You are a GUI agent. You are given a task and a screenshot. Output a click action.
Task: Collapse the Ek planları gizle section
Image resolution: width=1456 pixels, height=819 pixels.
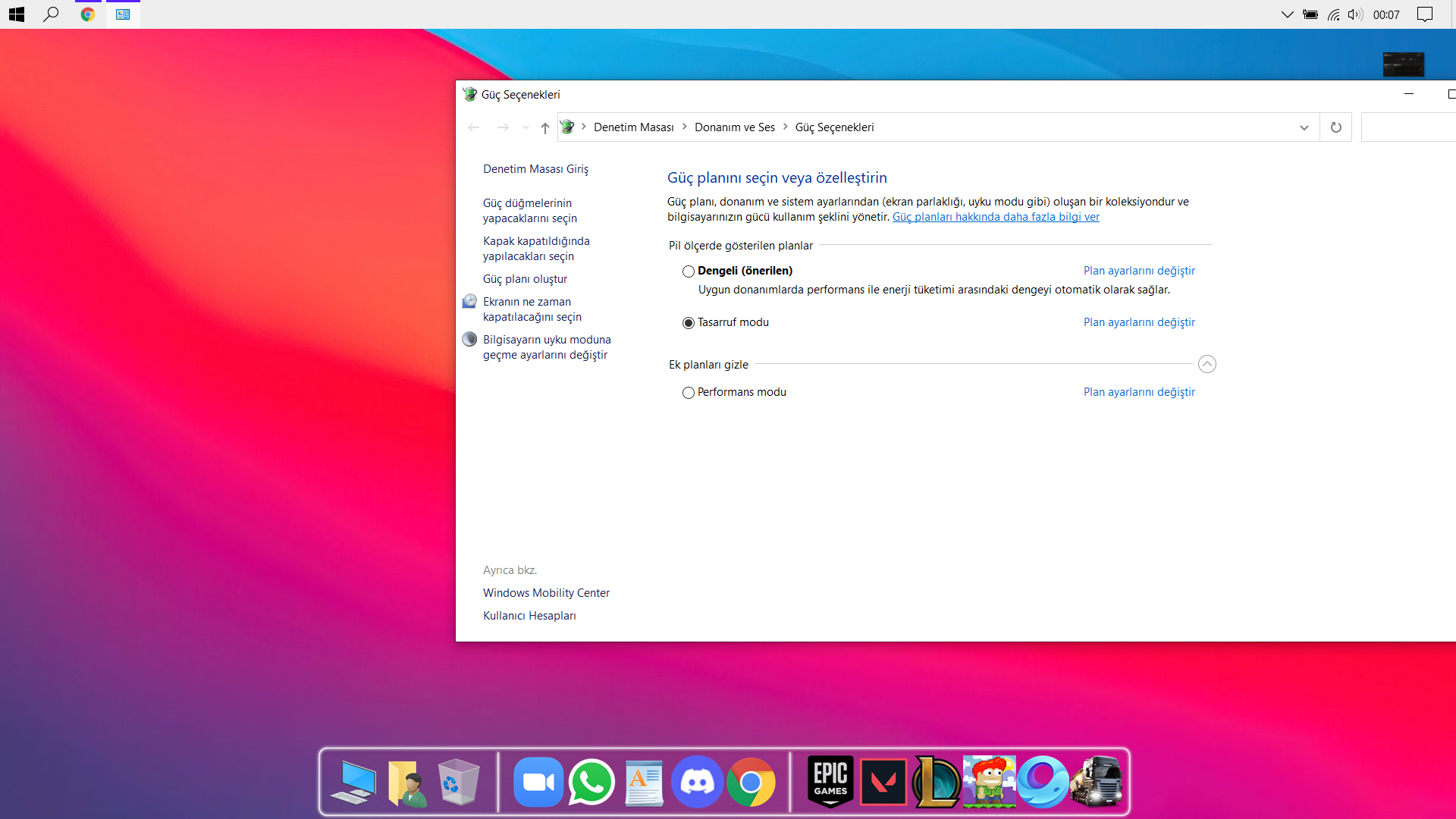1207,364
